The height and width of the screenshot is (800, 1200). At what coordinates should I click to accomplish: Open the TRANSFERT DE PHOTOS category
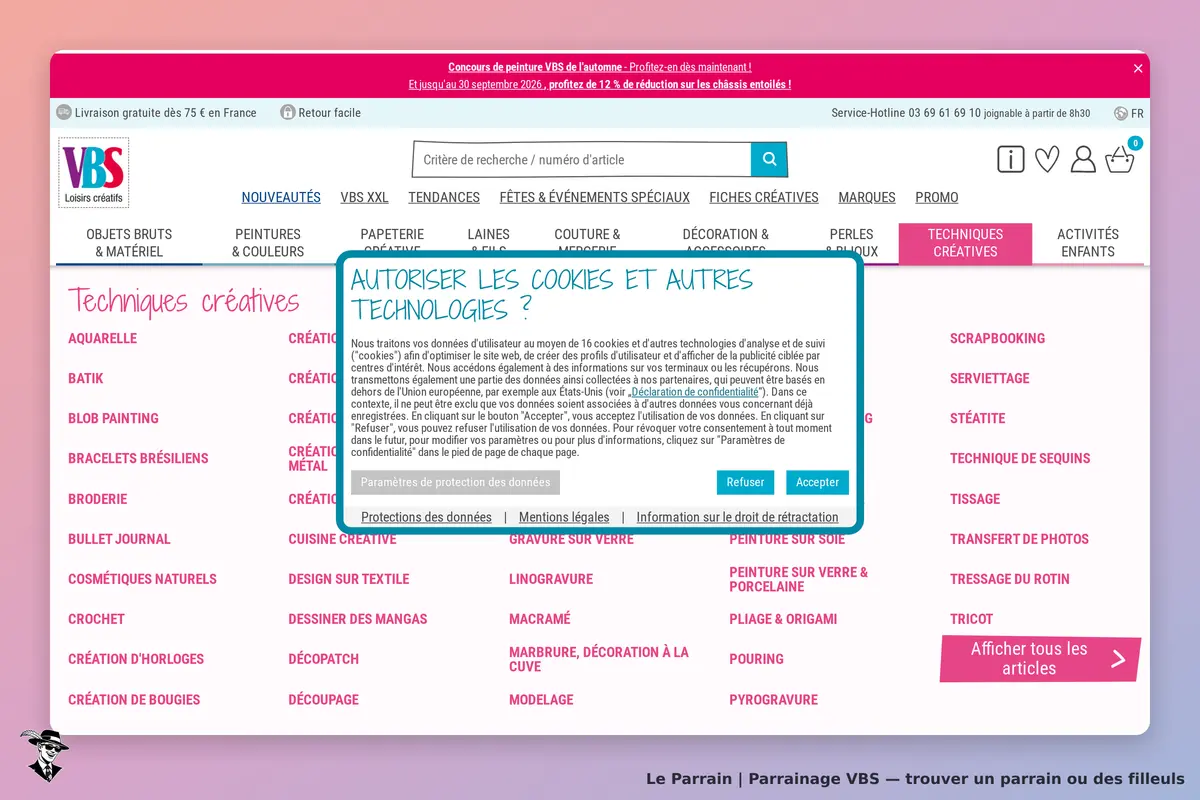click(1019, 539)
